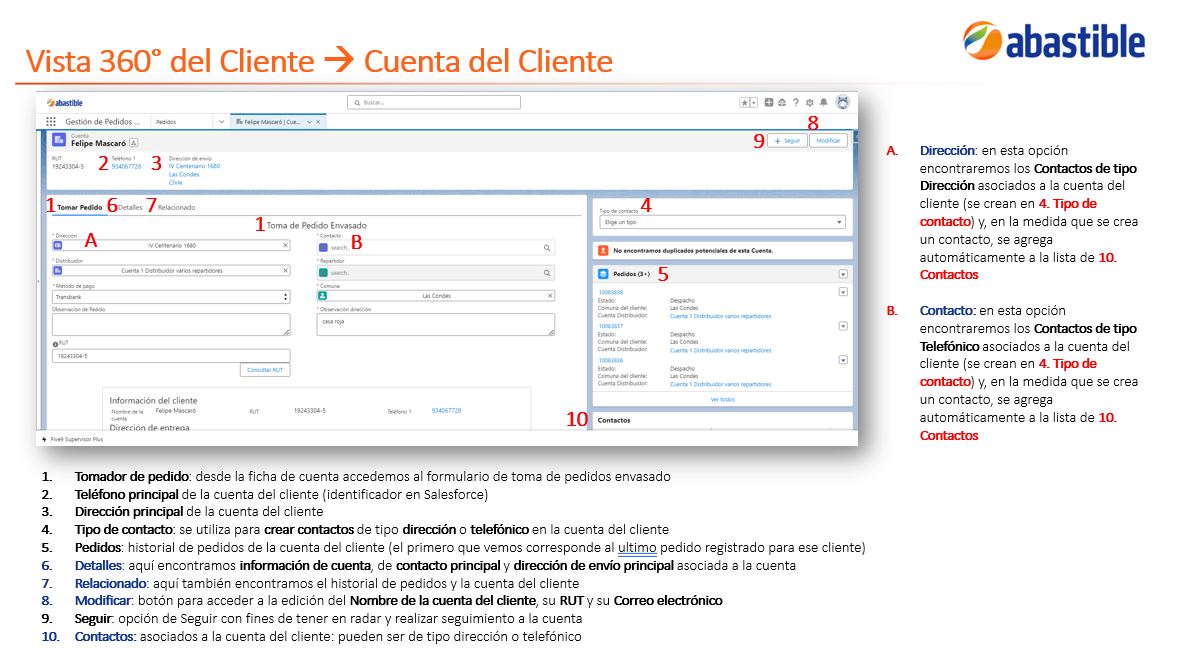Open the notifications bell icon
Screen dimensions: 1179x662
tap(823, 102)
